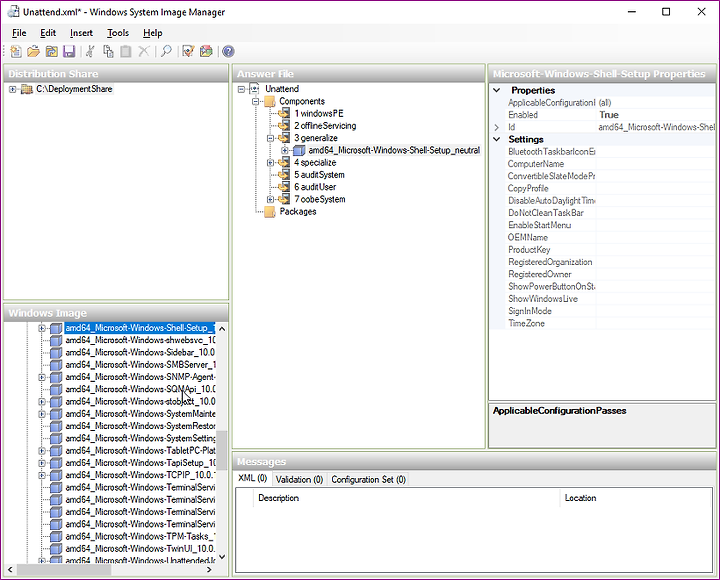Select amd64_Microsoft-Windows-SQMApi component
720x580 pixels.
click(140, 389)
